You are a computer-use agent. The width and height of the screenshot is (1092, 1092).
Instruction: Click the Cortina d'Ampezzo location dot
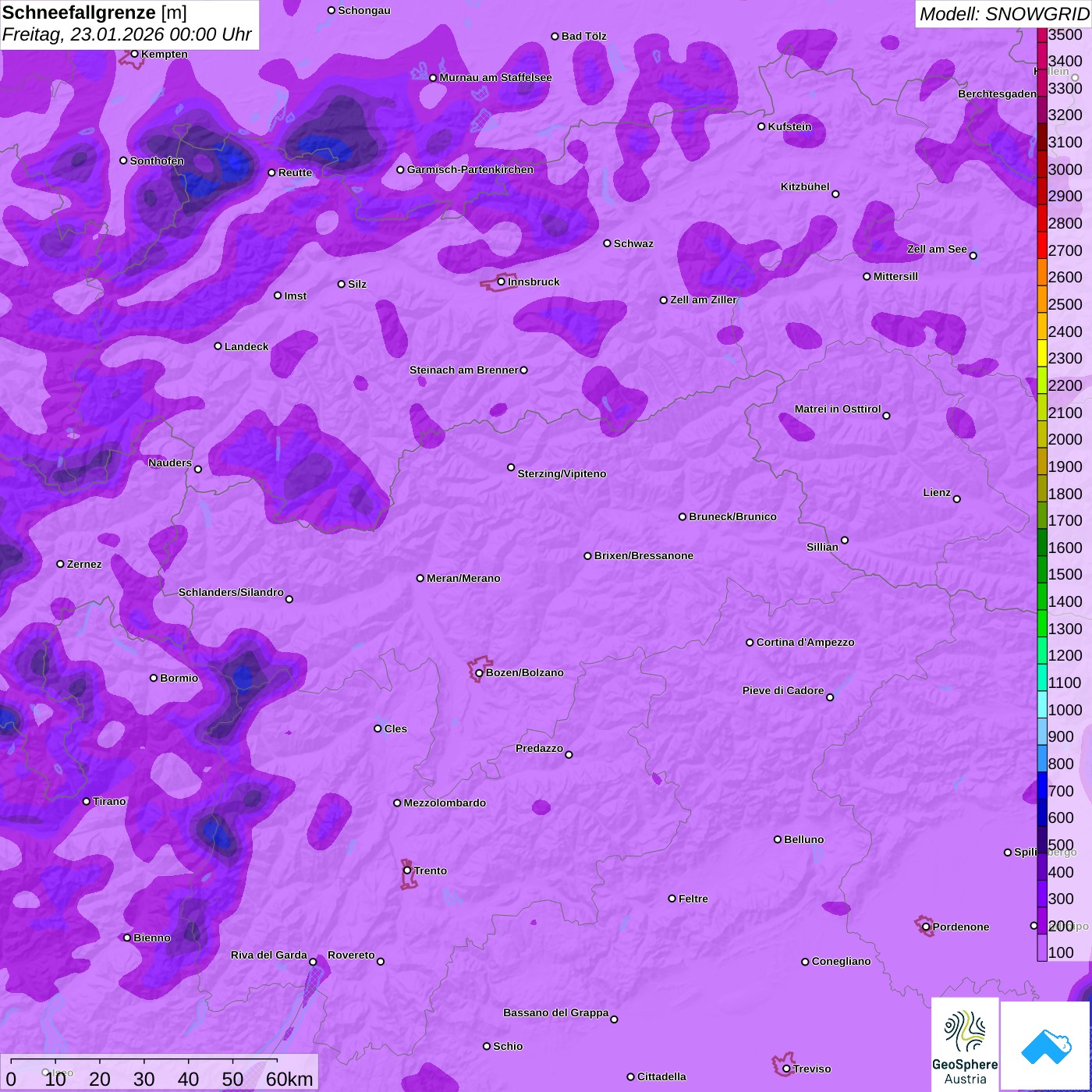click(x=750, y=643)
